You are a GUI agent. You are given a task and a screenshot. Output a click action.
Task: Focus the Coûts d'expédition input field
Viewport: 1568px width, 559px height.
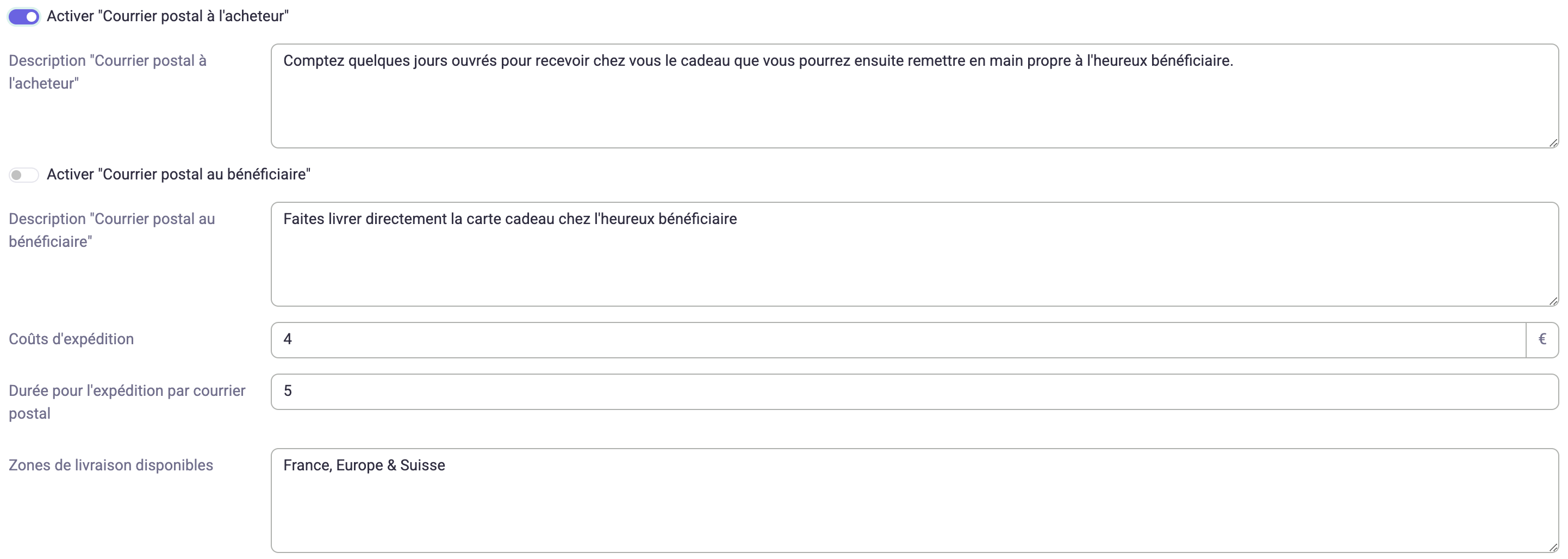click(x=898, y=340)
